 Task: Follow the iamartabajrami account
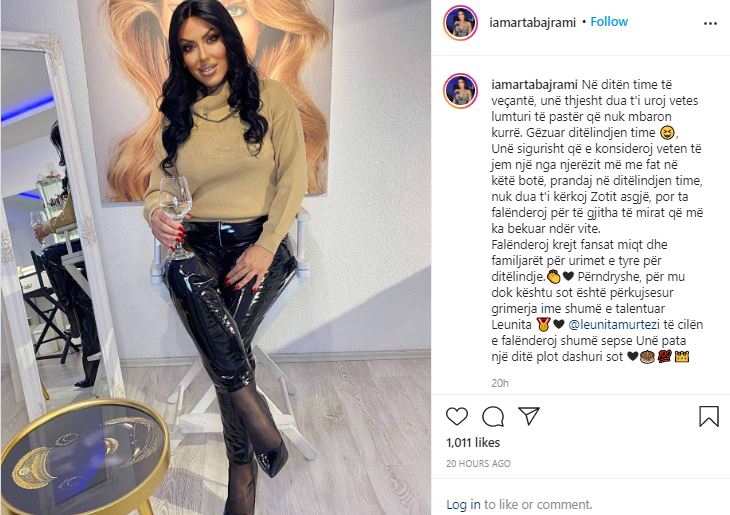click(x=609, y=22)
